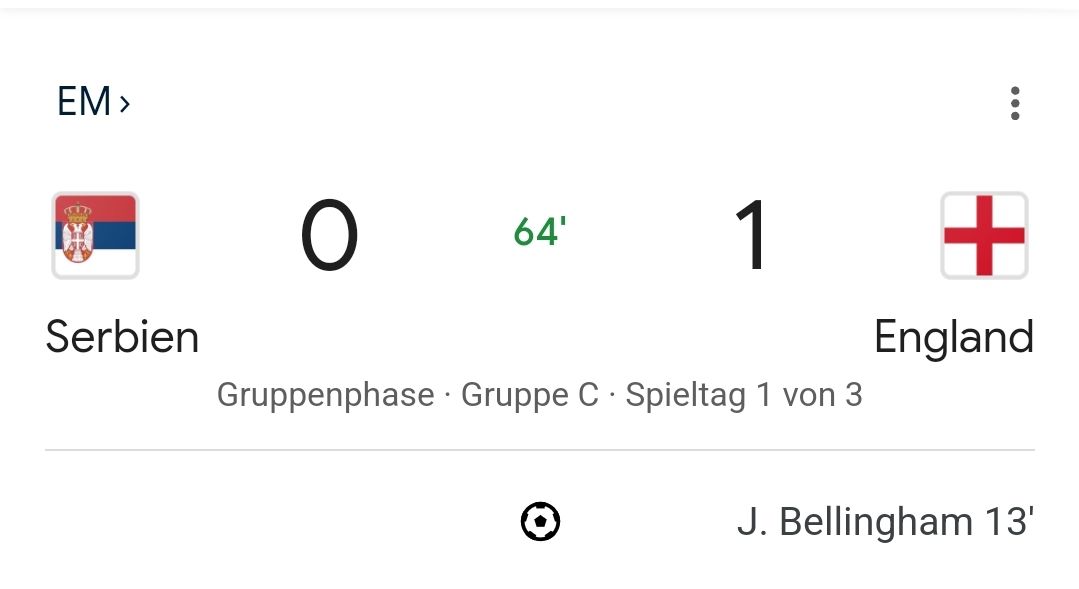Image resolution: width=1079 pixels, height=589 pixels.
Task: Select the Serbien team name
Action: [x=122, y=337]
